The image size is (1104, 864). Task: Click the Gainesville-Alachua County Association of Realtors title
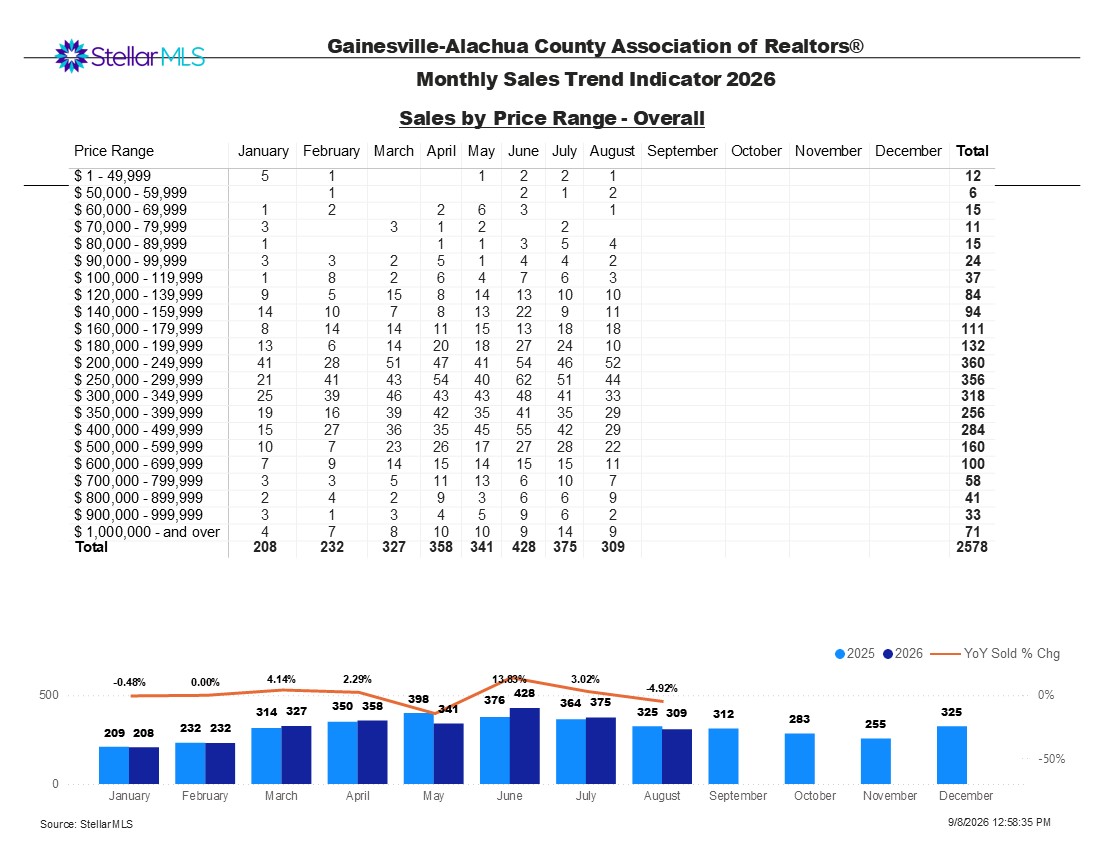coord(596,46)
